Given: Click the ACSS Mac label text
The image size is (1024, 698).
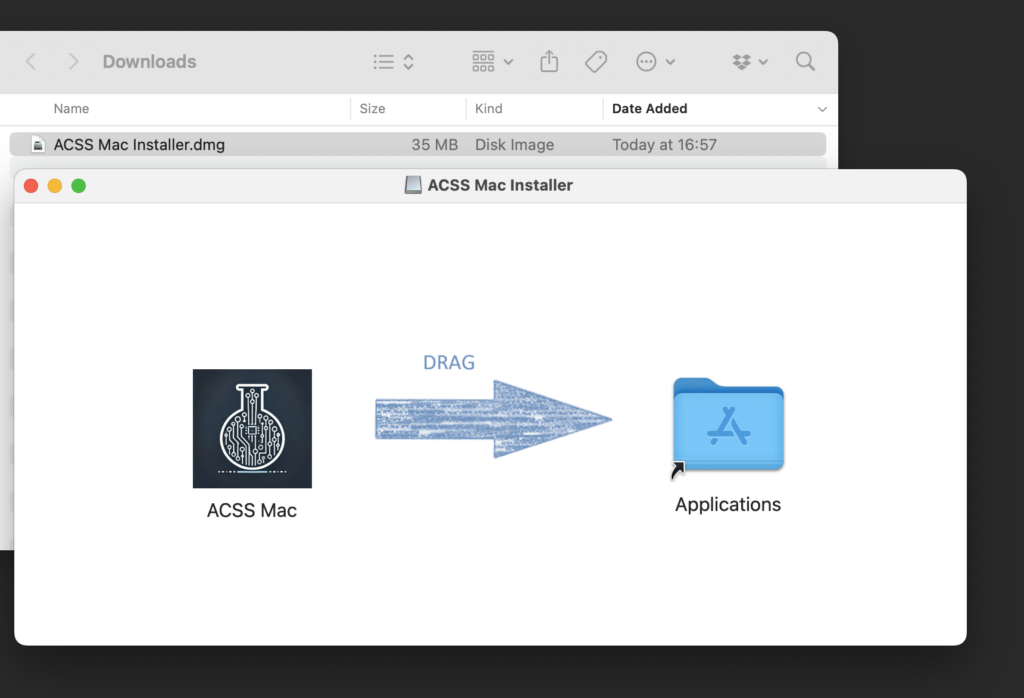Looking at the screenshot, I should point(251,510).
